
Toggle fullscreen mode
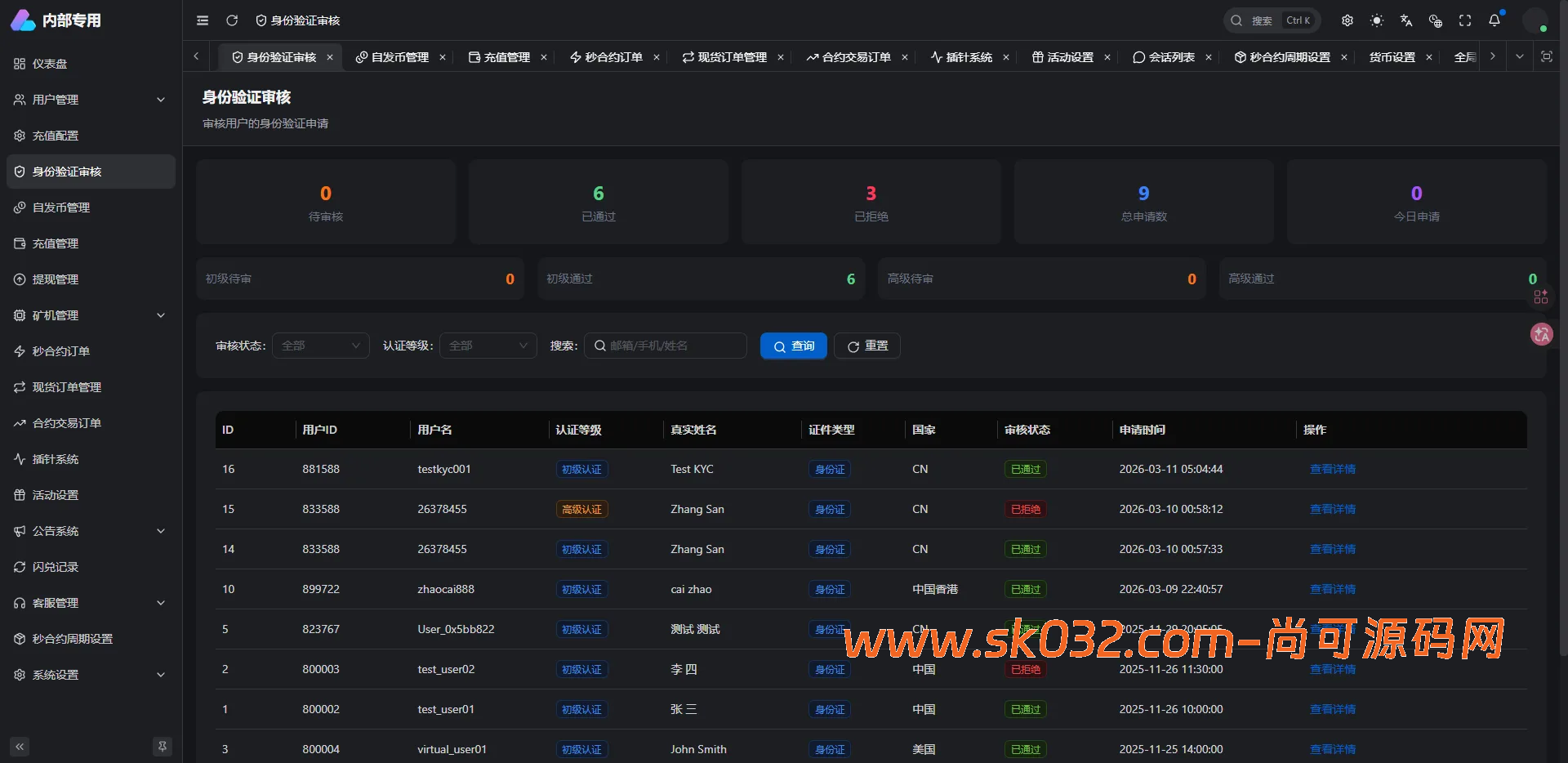pos(1464,20)
